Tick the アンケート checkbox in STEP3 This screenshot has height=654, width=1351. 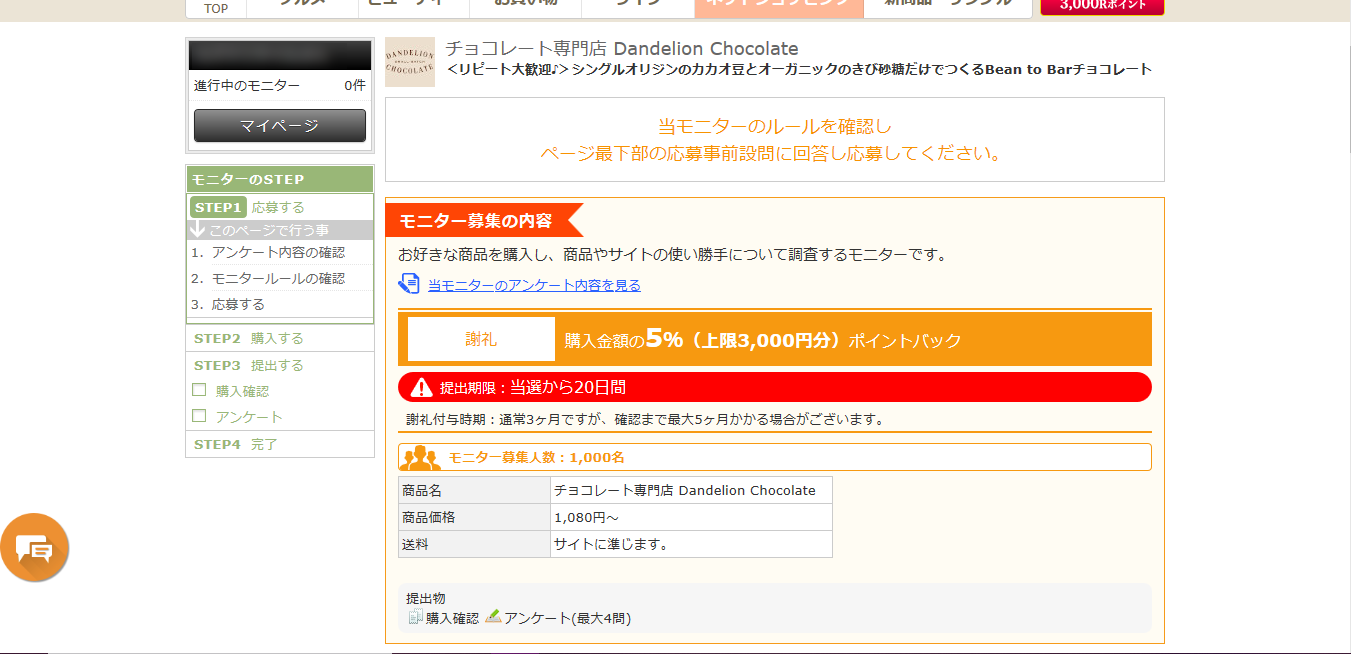199,416
